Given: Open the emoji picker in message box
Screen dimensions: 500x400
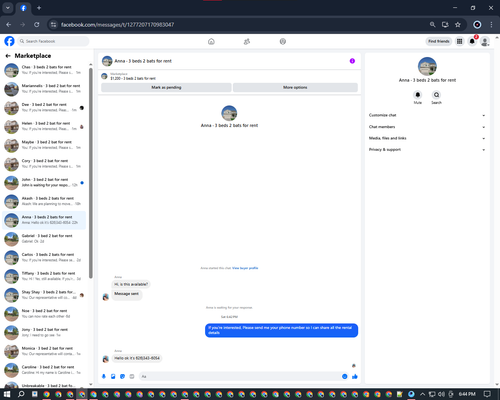Looking at the screenshot, I should (x=345, y=376).
